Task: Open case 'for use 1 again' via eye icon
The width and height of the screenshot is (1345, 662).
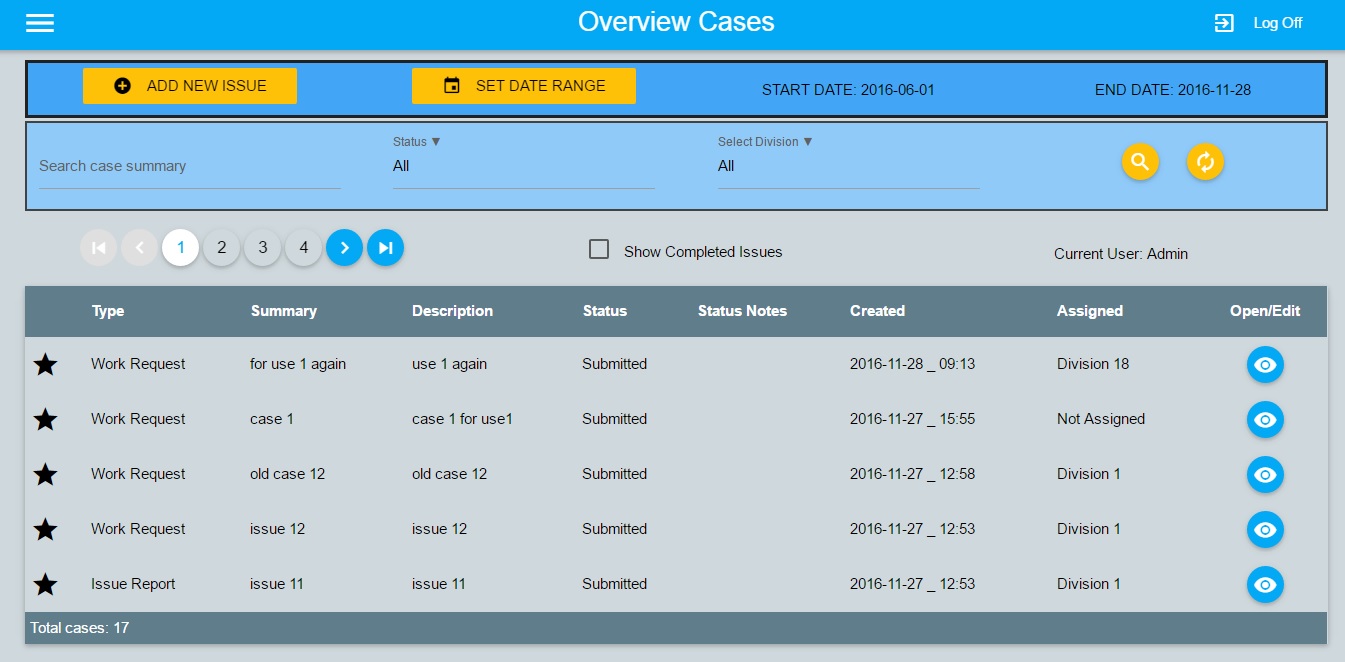Action: coord(1265,365)
